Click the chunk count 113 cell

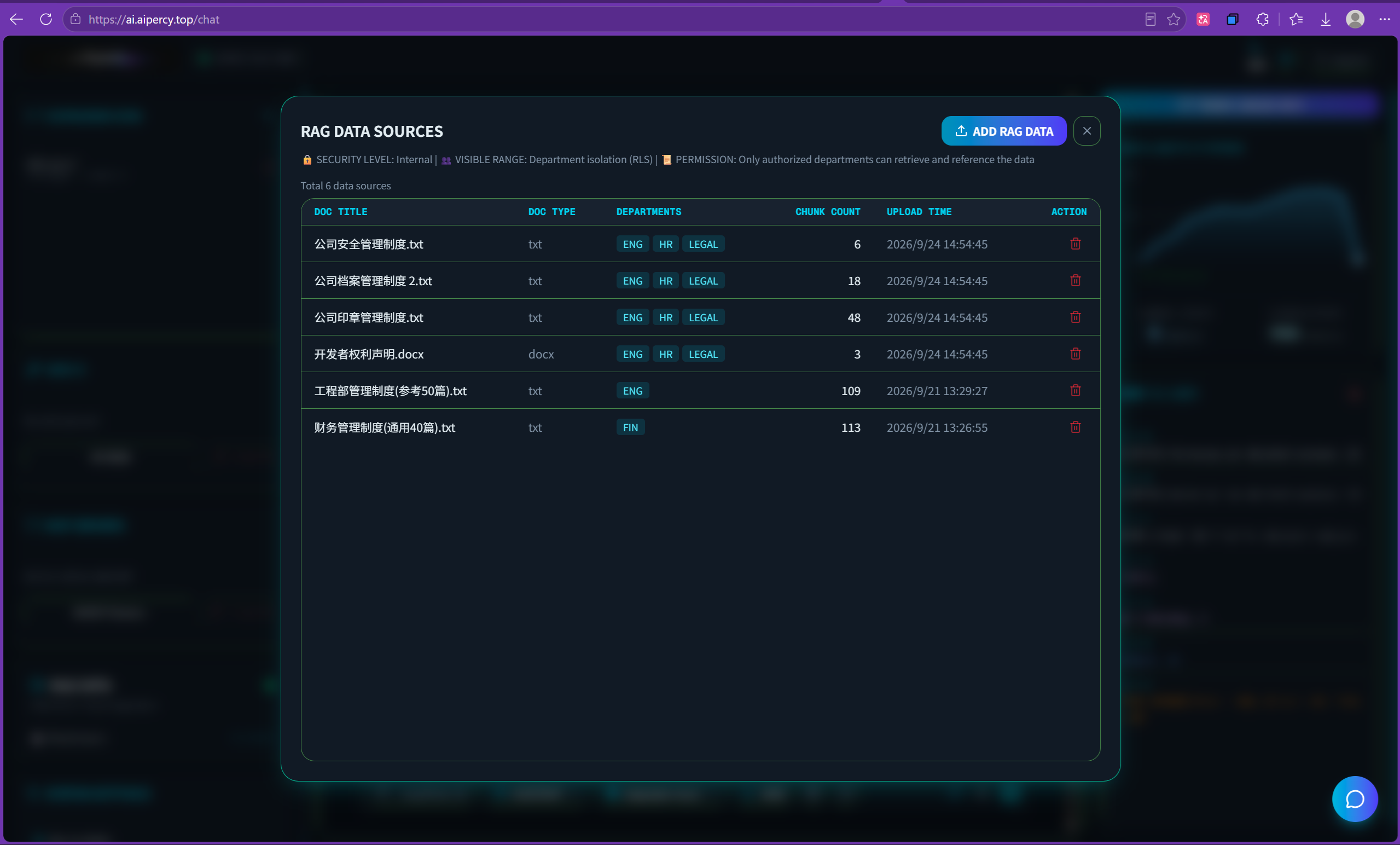[x=850, y=427]
